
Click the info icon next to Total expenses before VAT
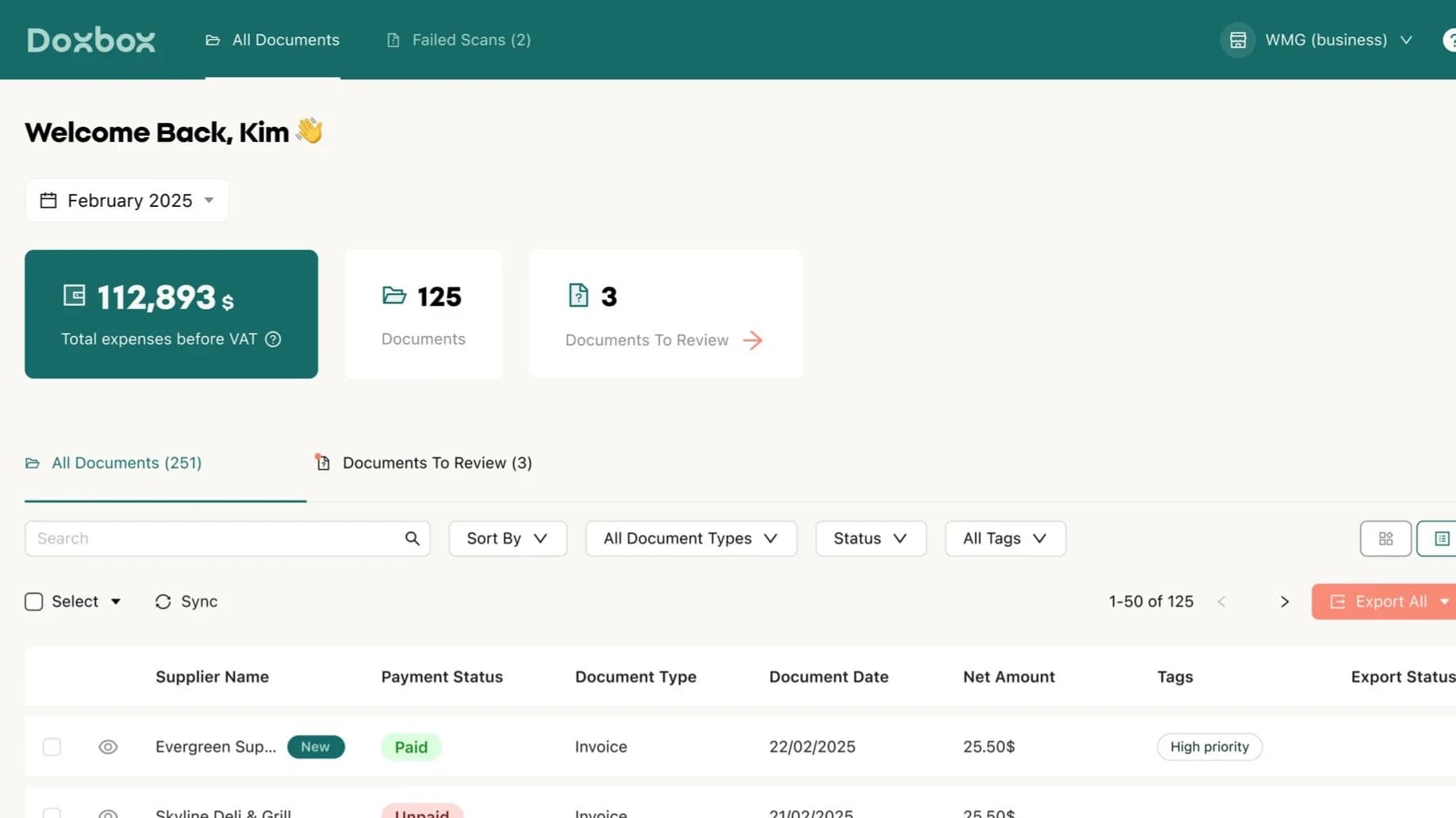[273, 339]
